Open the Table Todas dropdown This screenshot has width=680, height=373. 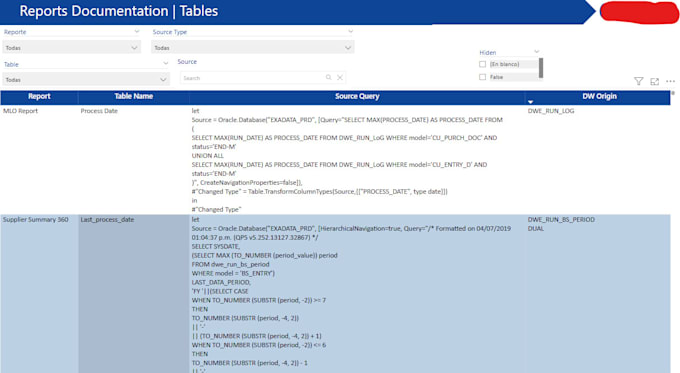click(x=86, y=80)
